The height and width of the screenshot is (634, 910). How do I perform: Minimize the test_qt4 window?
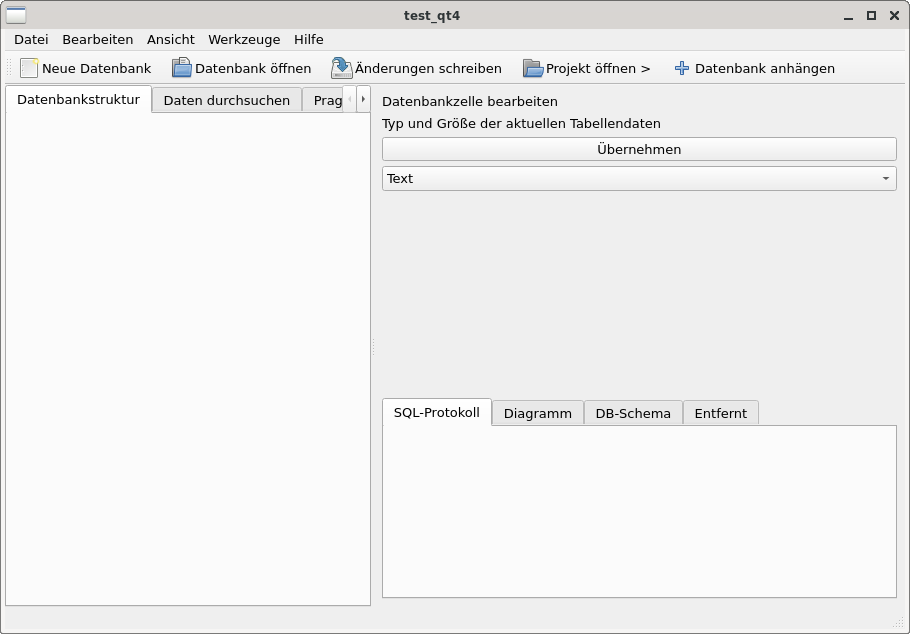[848, 16]
